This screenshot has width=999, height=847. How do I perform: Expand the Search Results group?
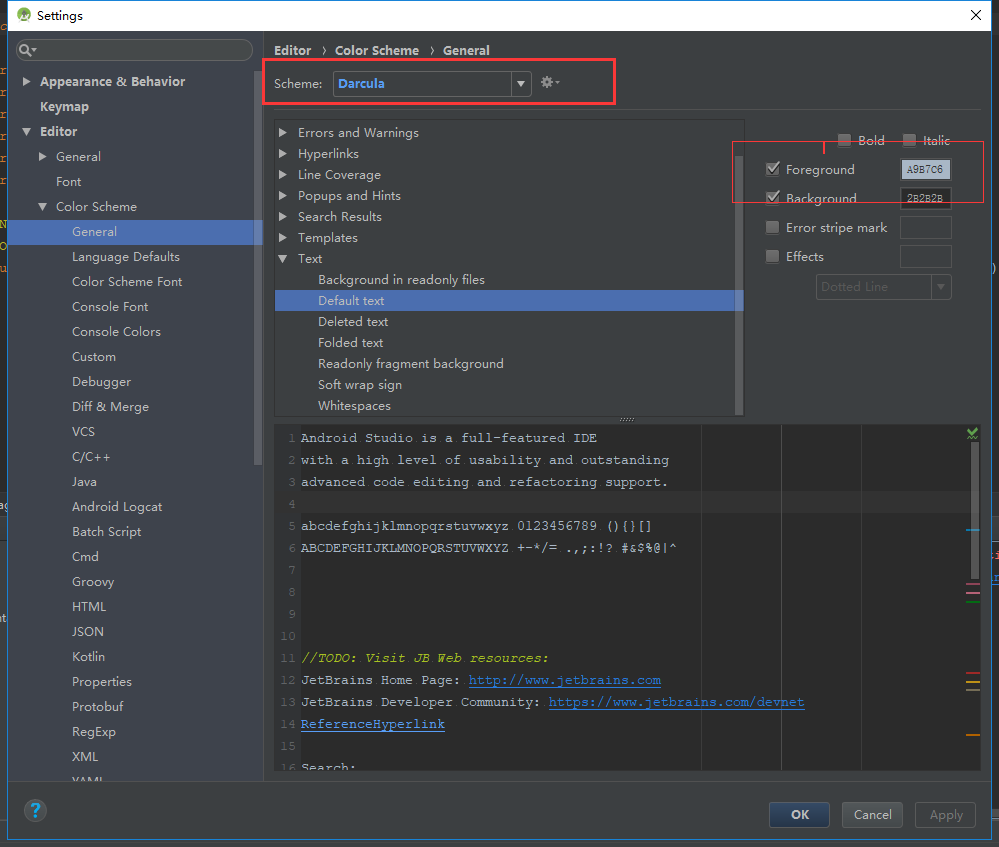click(283, 217)
